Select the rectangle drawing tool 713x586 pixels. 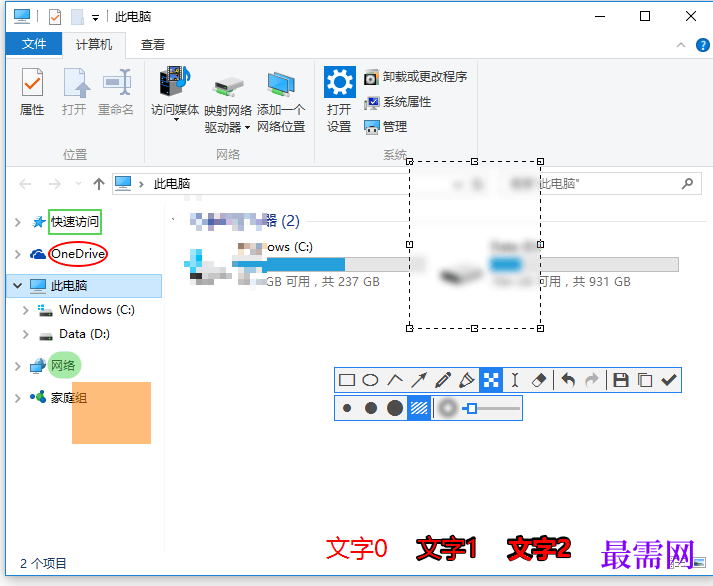(347, 380)
